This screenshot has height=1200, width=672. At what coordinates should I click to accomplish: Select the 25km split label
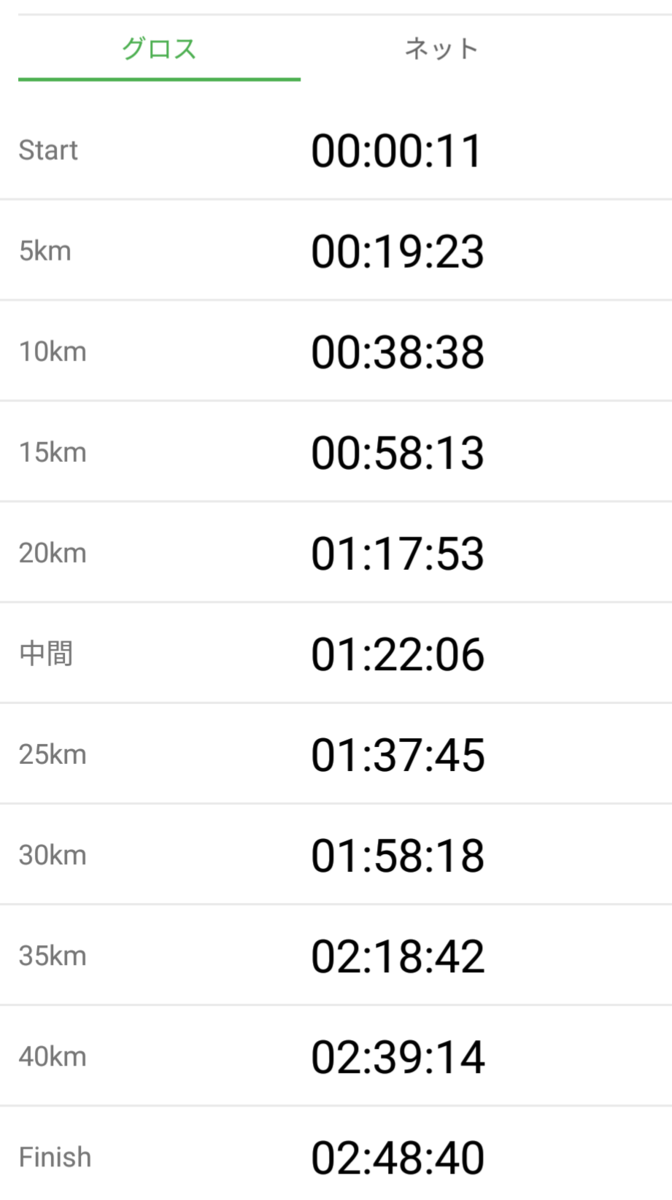tap(52, 755)
